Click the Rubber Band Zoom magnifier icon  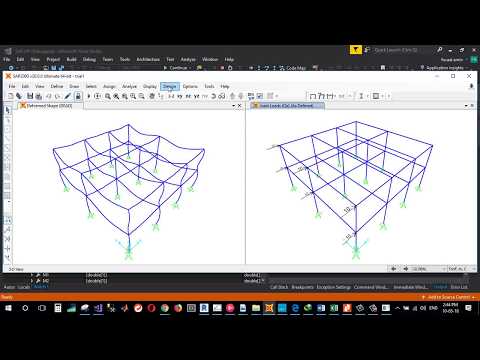108,96
